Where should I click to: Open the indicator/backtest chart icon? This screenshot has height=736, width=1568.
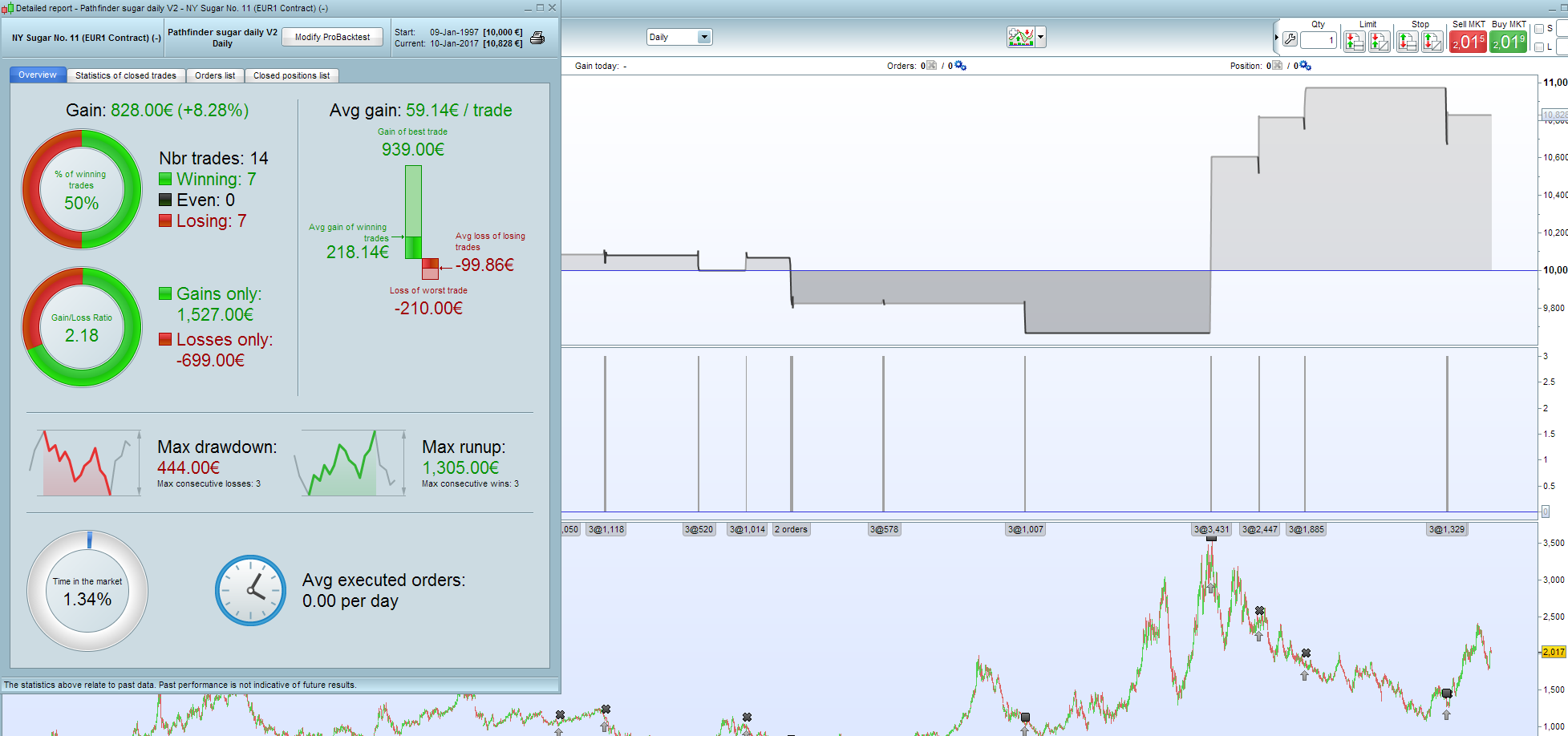pyautogui.click(x=1021, y=37)
